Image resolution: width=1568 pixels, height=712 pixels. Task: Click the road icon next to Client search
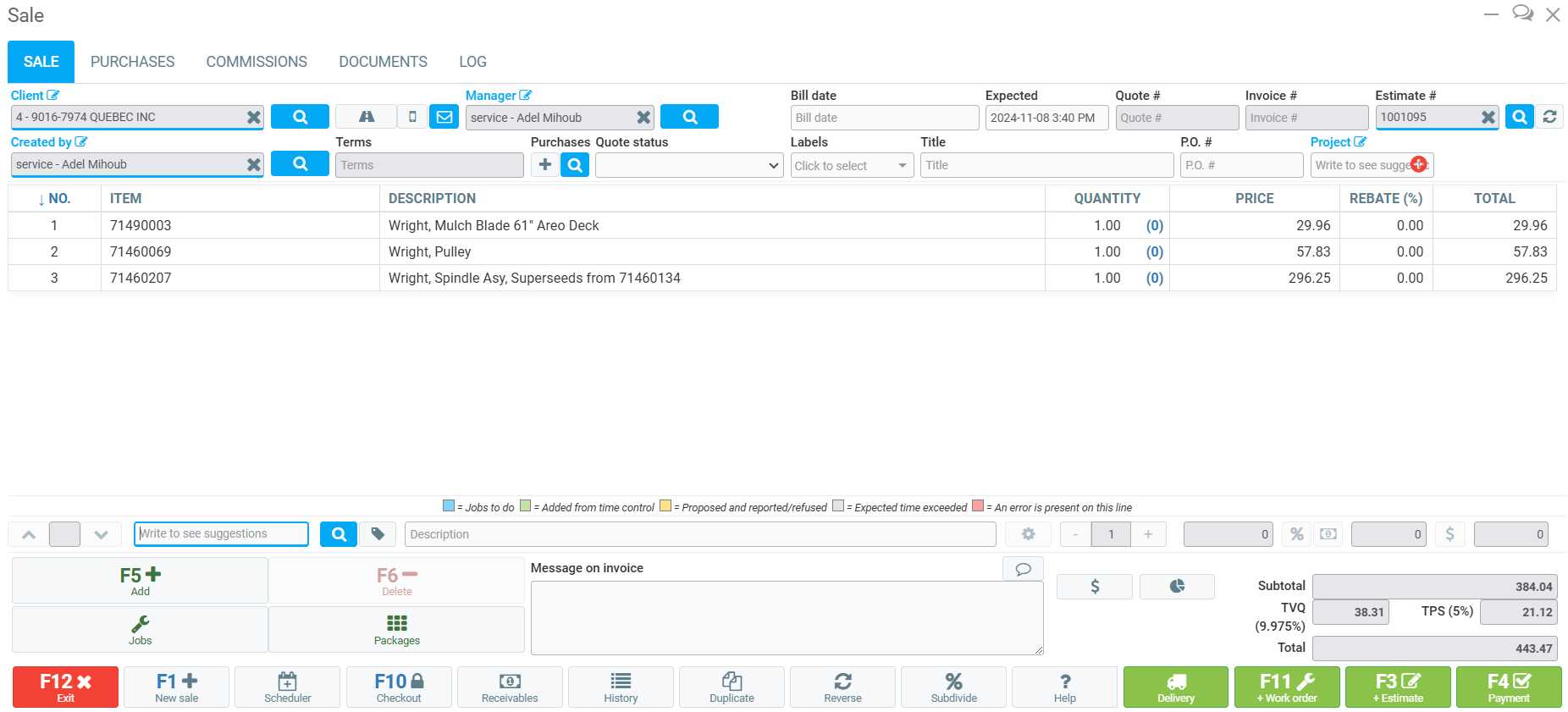(x=366, y=117)
